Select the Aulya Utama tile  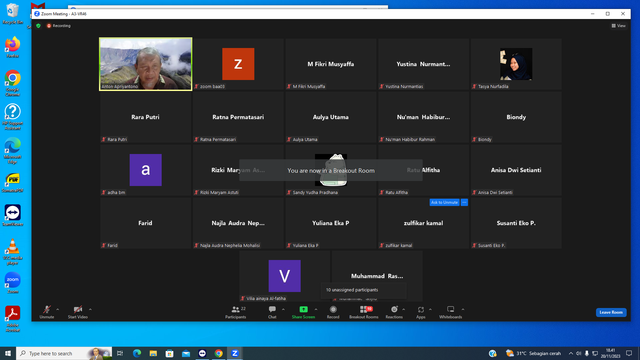point(331,117)
